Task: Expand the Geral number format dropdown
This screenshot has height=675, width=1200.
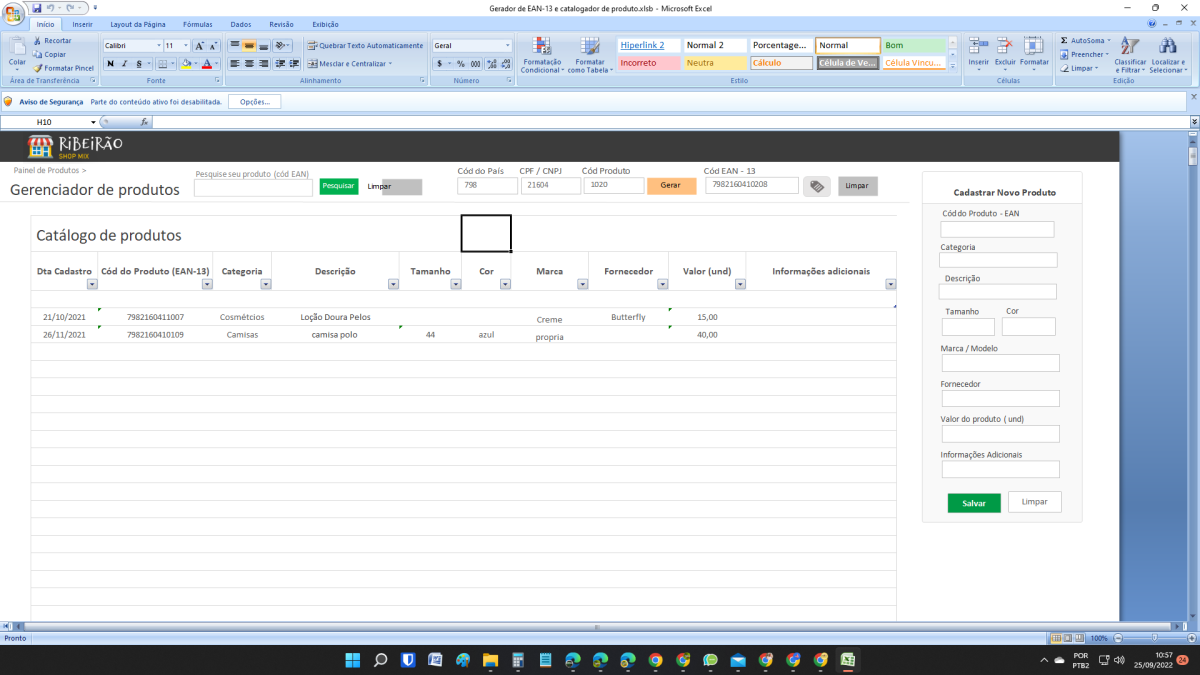Action: pos(508,46)
